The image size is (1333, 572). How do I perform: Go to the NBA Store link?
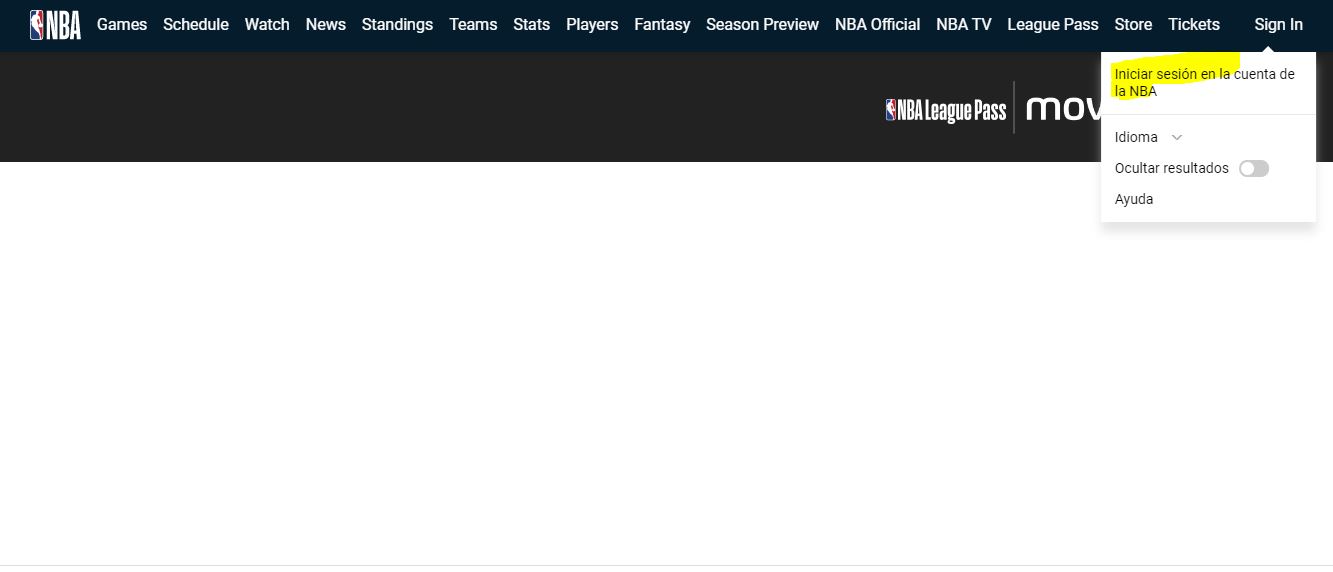pyautogui.click(x=1133, y=25)
